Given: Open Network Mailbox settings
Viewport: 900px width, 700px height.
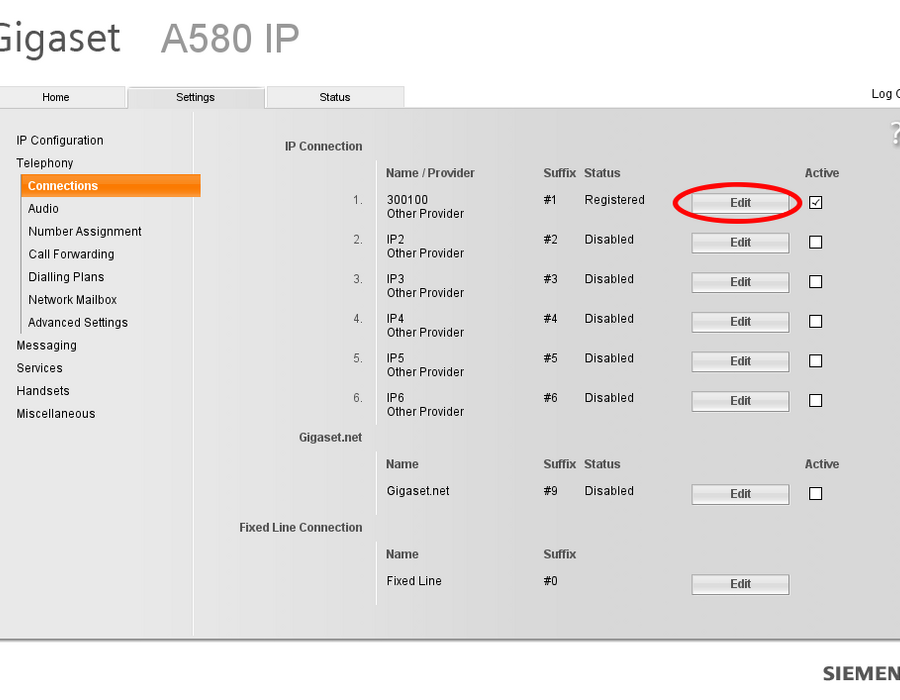Looking at the screenshot, I should click(72, 300).
